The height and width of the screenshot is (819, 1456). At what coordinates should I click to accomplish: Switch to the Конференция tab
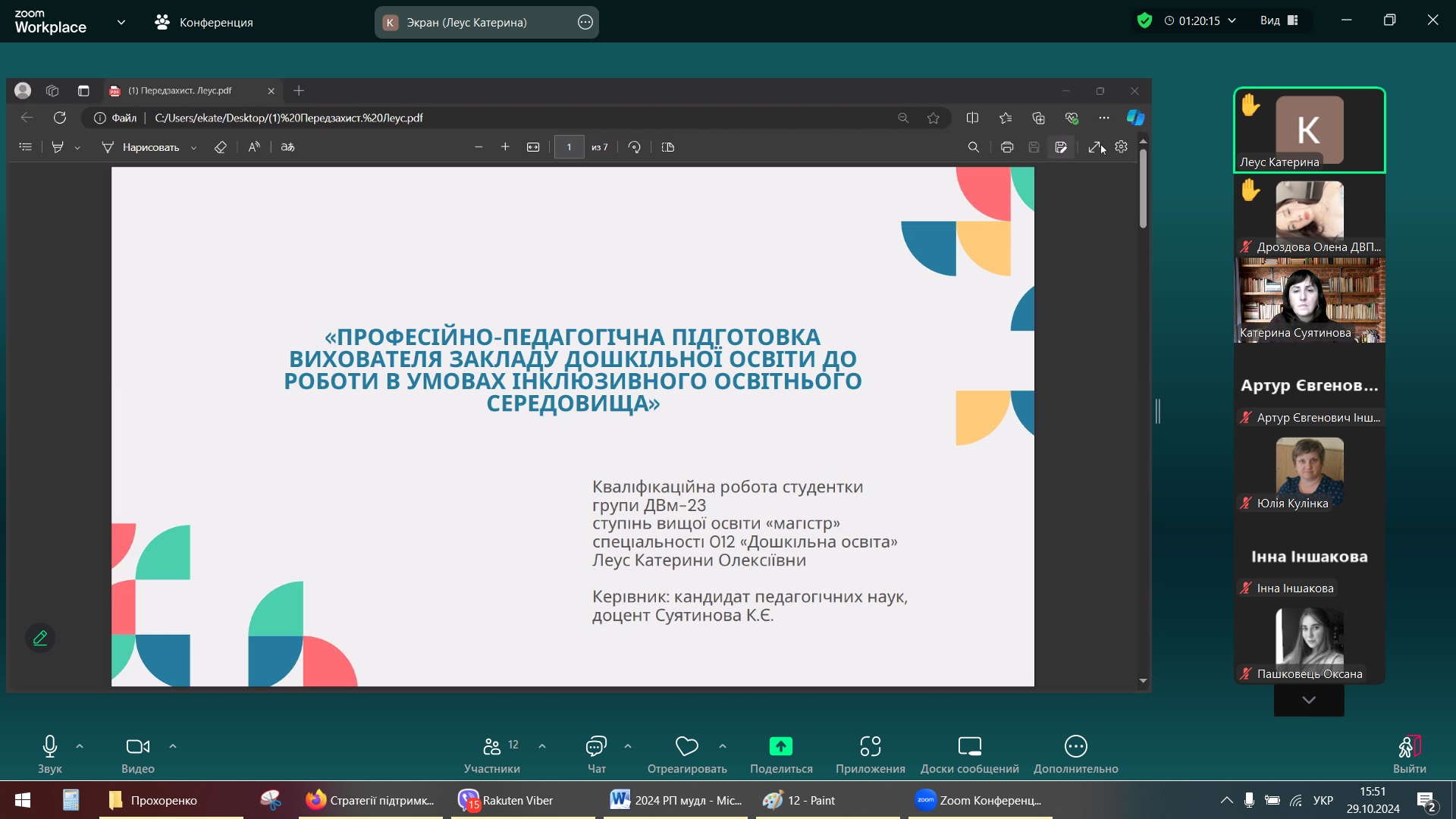coord(204,22)
